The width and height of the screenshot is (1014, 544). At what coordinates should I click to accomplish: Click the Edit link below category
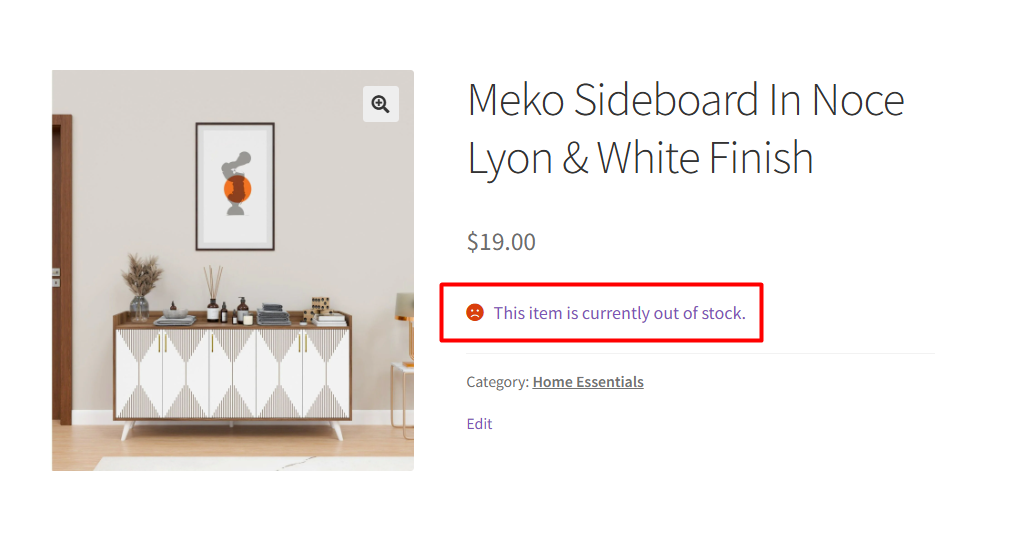tap(479, 424)
